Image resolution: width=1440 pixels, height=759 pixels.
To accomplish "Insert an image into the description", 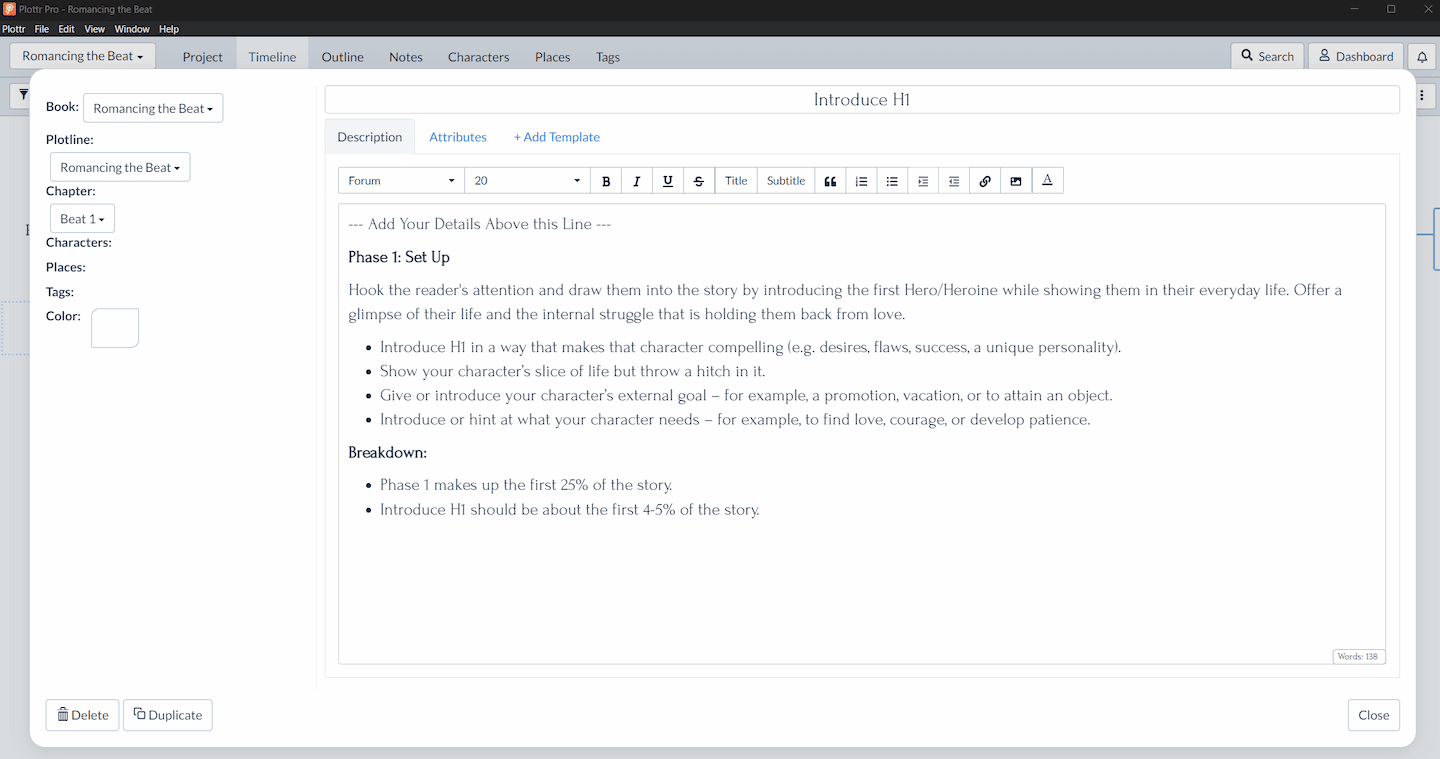I will point(1016,181).
